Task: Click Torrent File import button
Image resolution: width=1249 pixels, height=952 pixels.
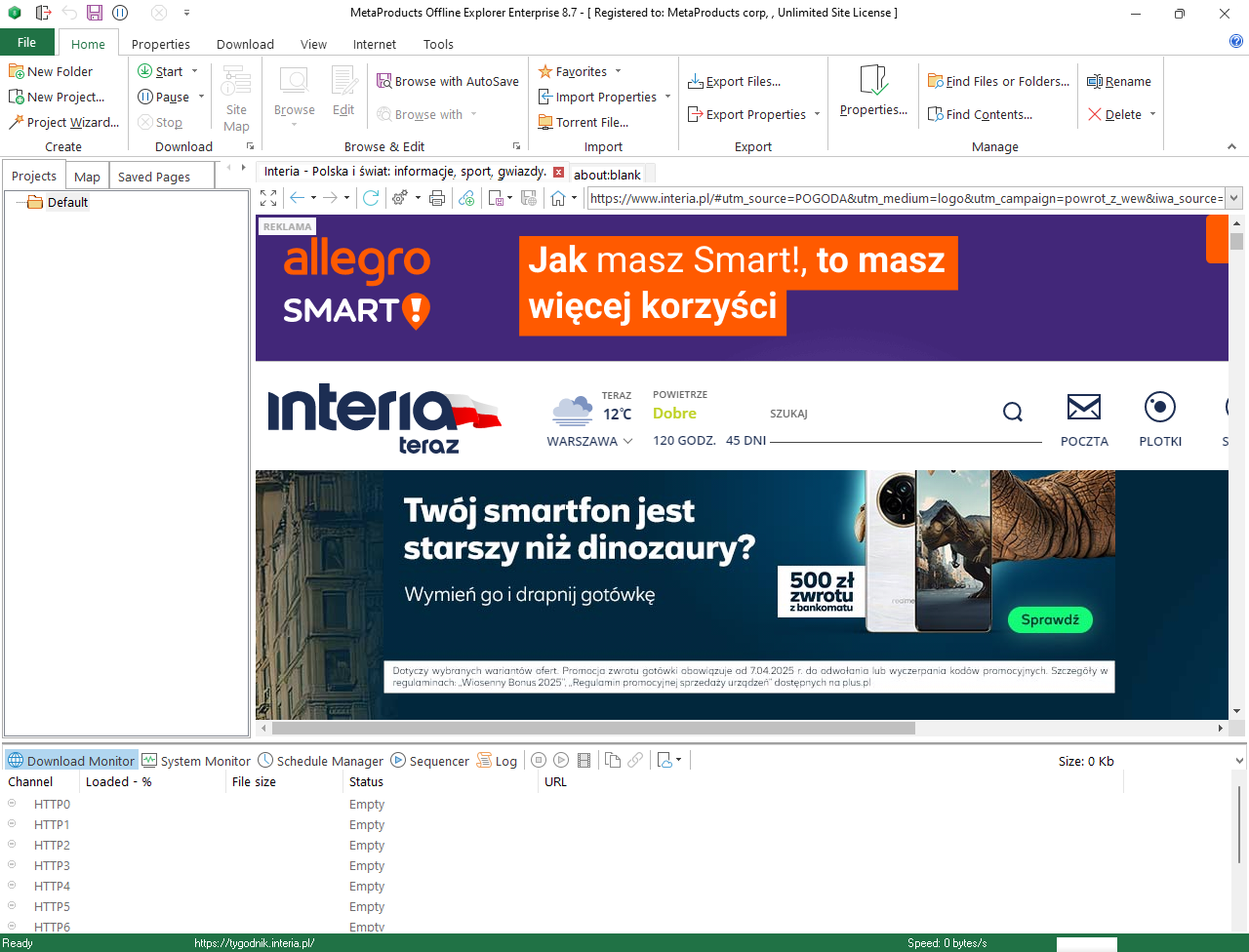Action: 584,122
